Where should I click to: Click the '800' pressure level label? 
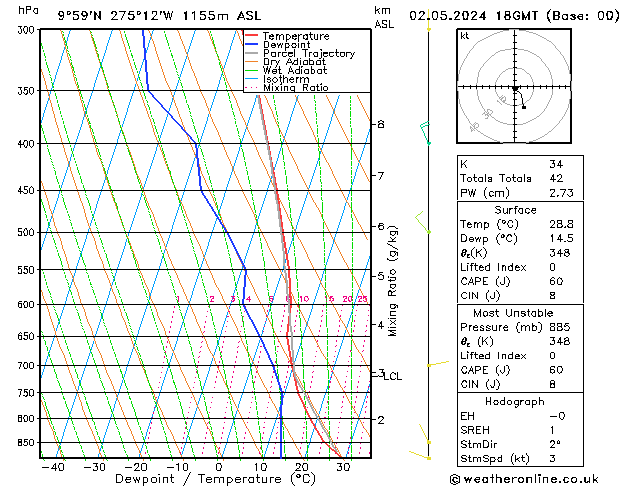28,419
